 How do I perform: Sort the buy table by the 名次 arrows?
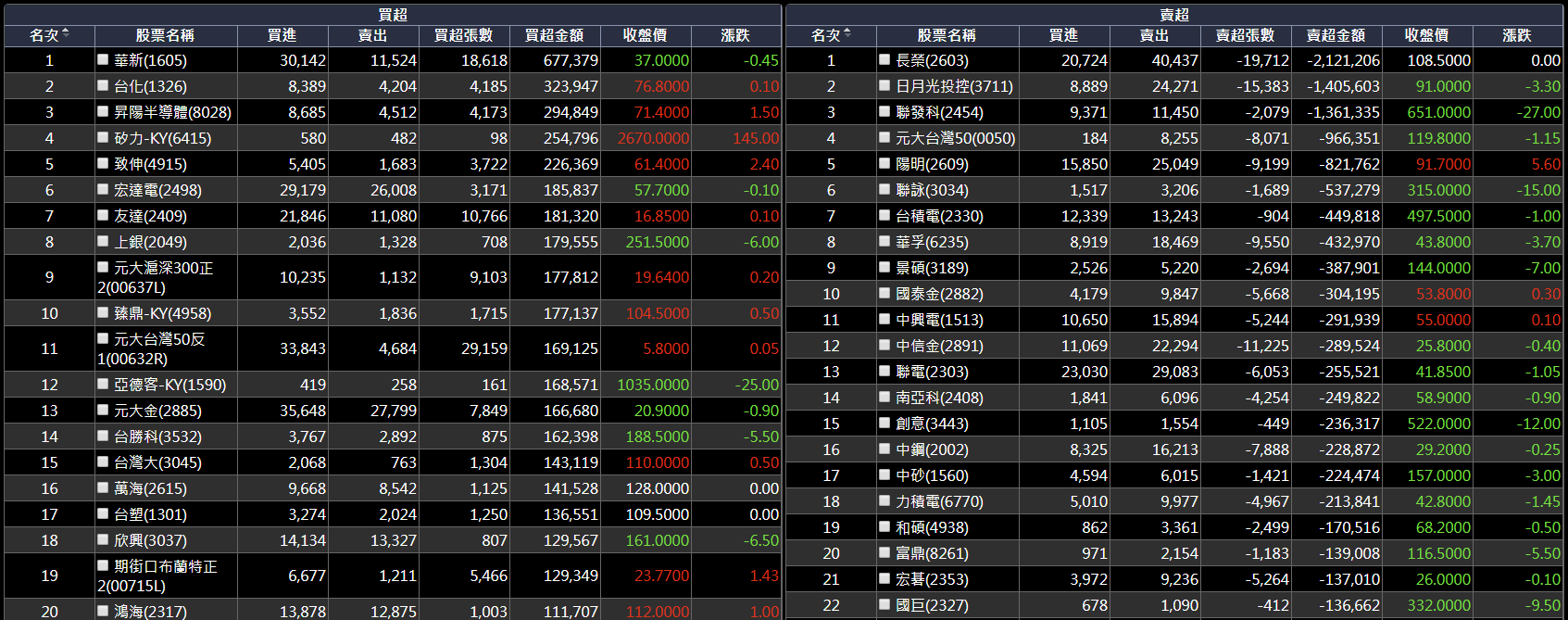[x=66, y=34]
